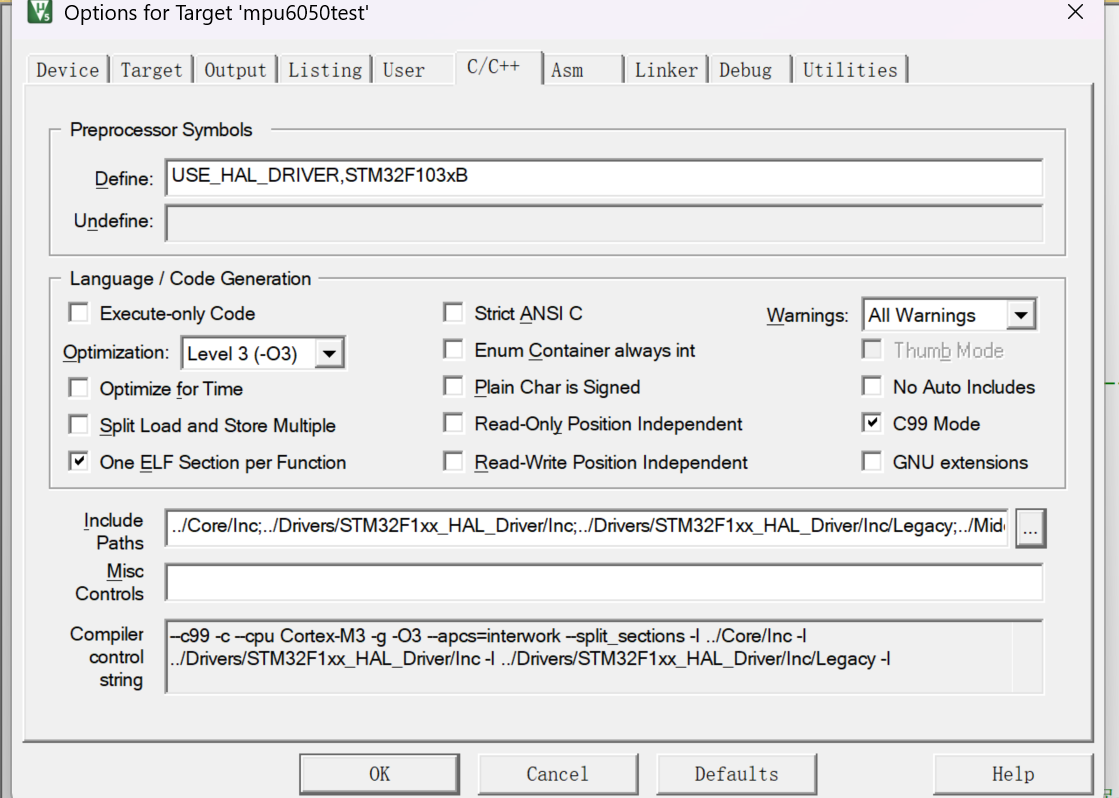1119x798 pixels.
Task: Open Help for this dialog
Action: (1013, 774)
